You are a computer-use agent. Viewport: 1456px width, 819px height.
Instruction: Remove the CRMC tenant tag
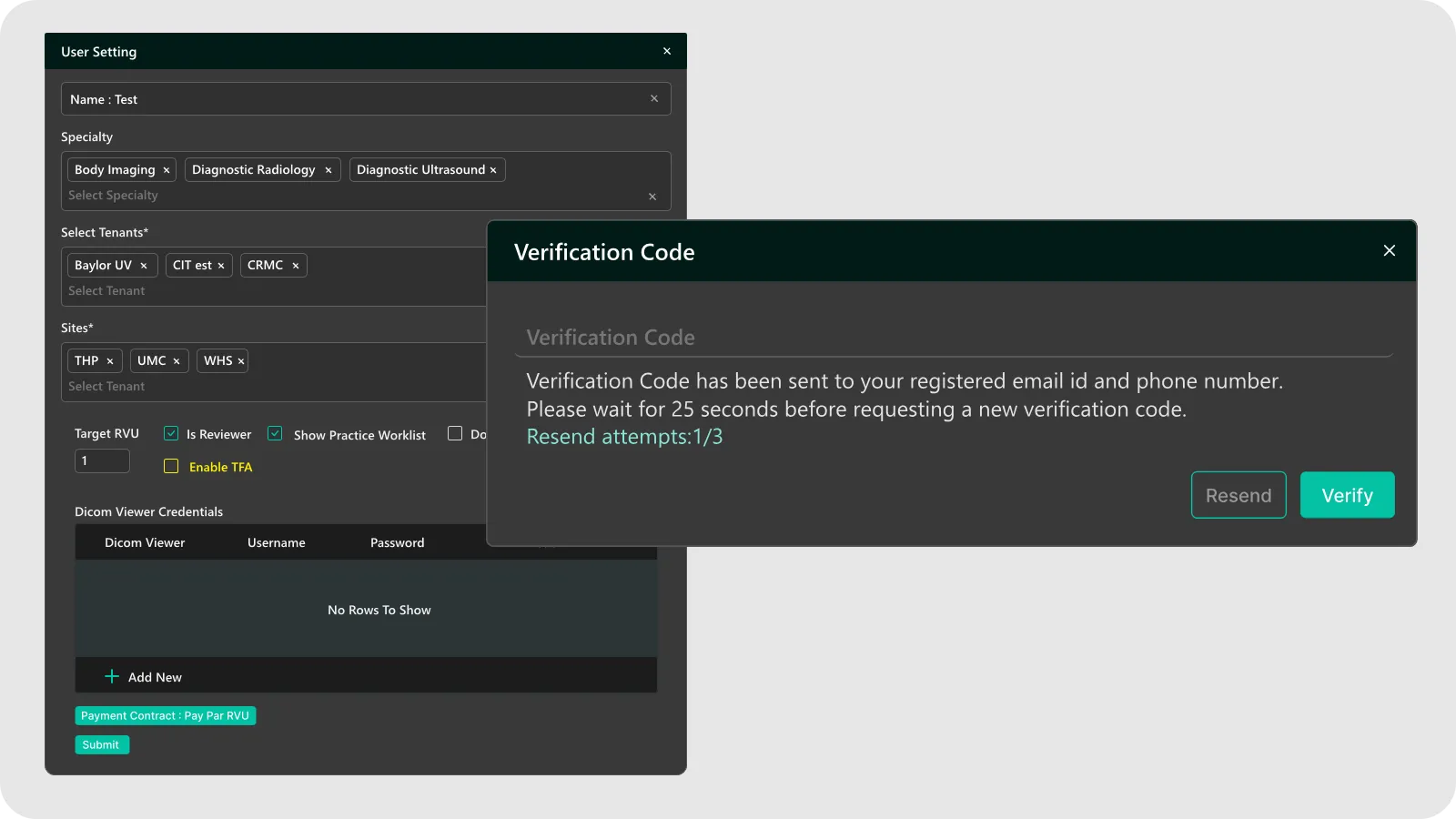296,266
